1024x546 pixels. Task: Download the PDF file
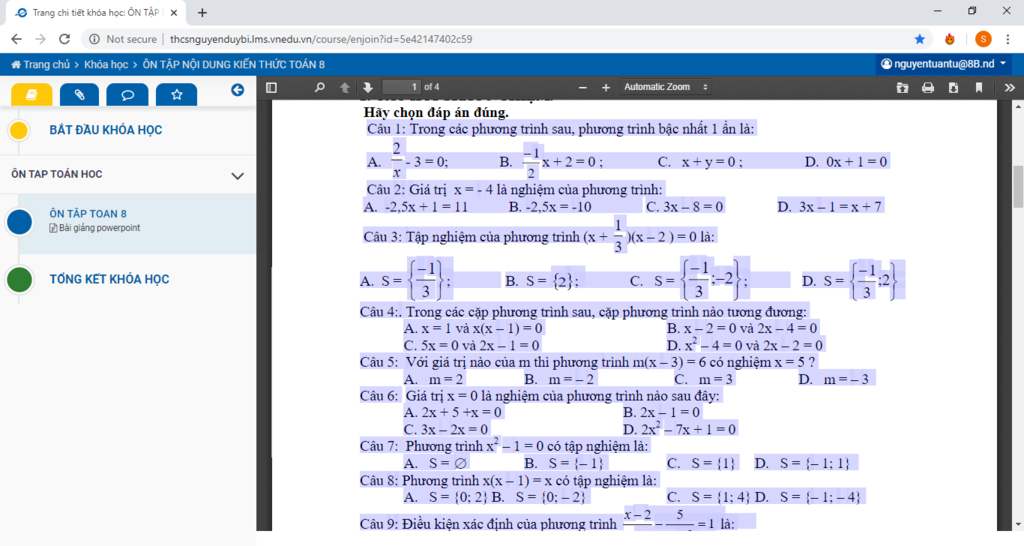(x=953, y=87)
